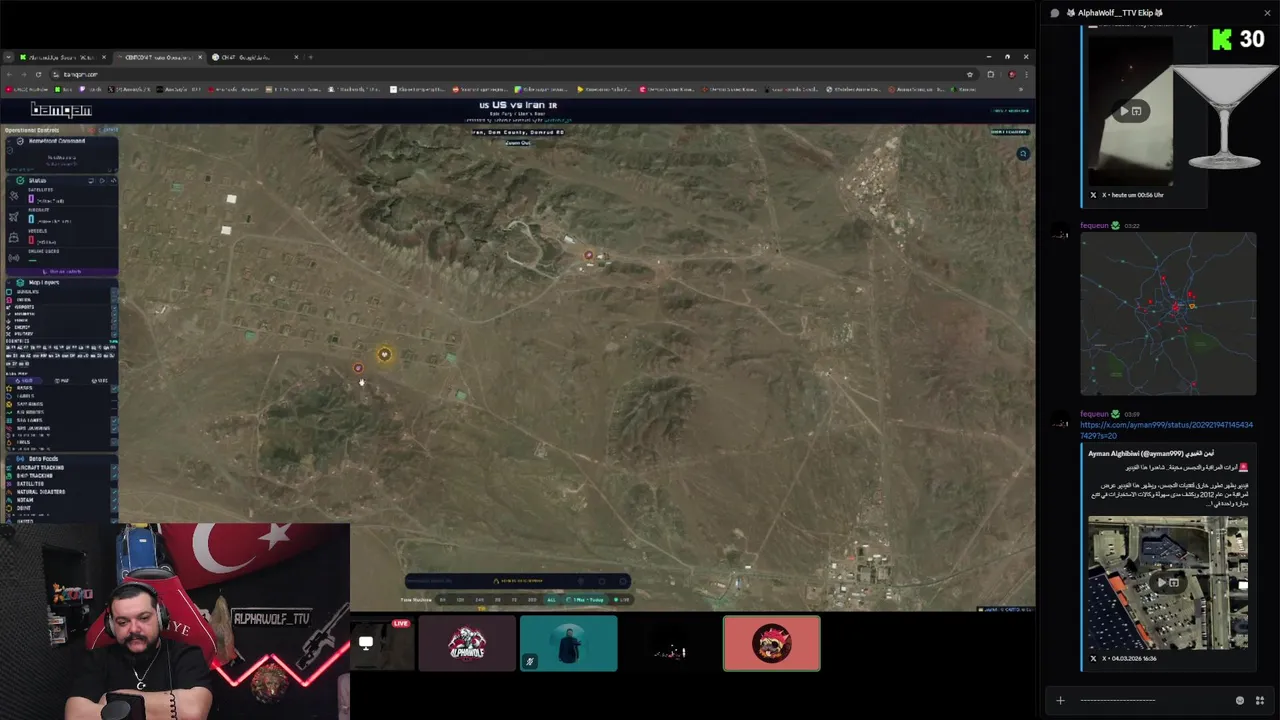The height and width of the screenshot is (720, 1280).
Task: Select the glowing yellow map marker
Action: pos(384,355)
